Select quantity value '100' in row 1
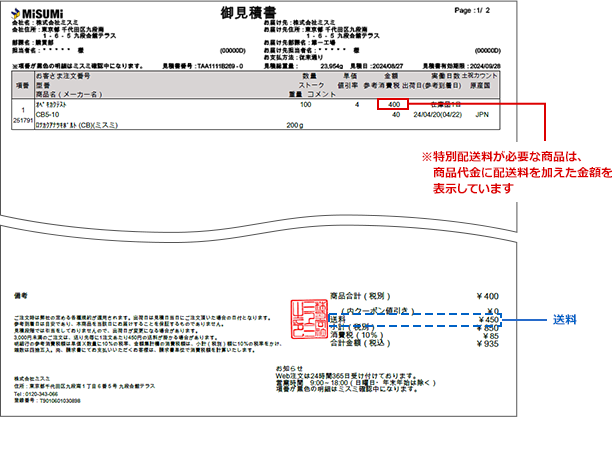The width and height of the screenshot is (612, 467). click(306, 104)
